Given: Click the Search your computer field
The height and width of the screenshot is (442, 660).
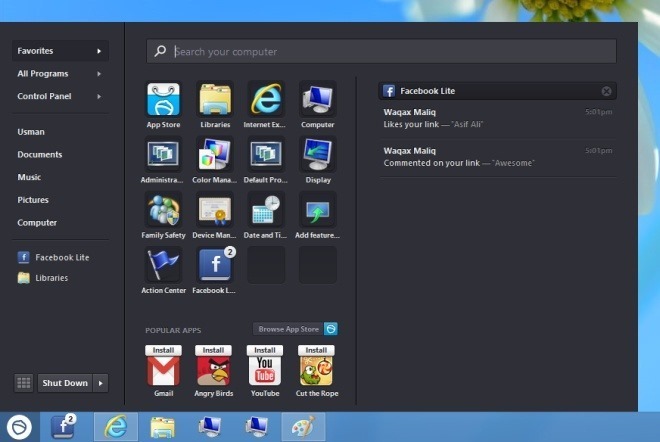Looking at the screenshot, I should (390, 52).
